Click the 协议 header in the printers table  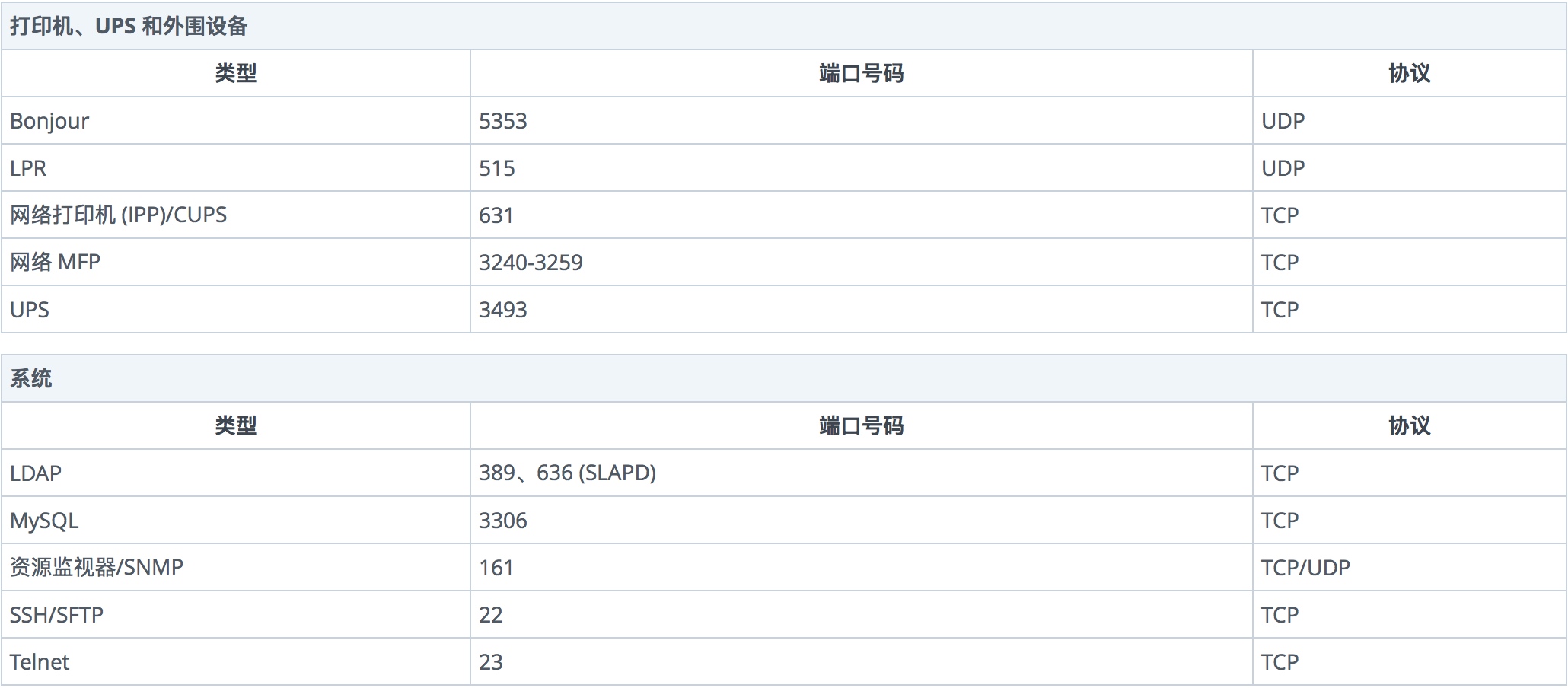[x=1409, y=73]
